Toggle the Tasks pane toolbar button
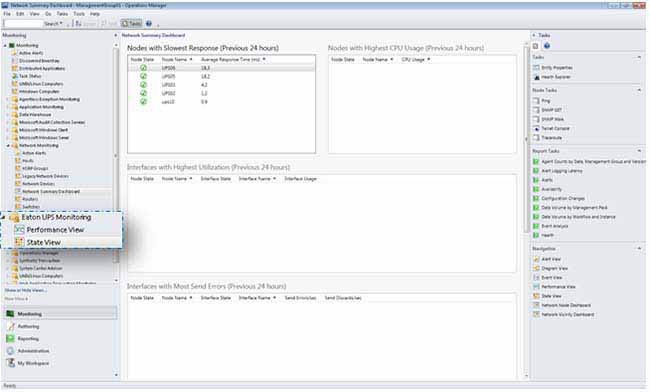 (131, 24)
